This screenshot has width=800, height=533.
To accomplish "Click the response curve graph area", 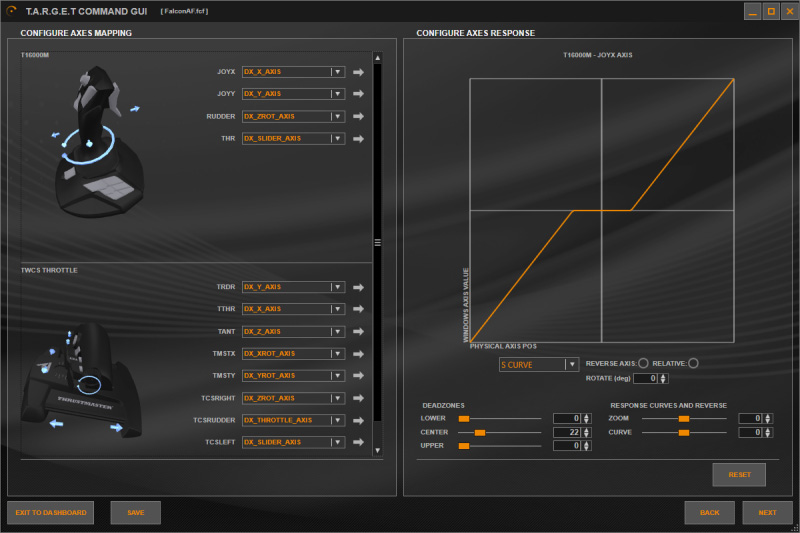I will (x=602, y=210).
